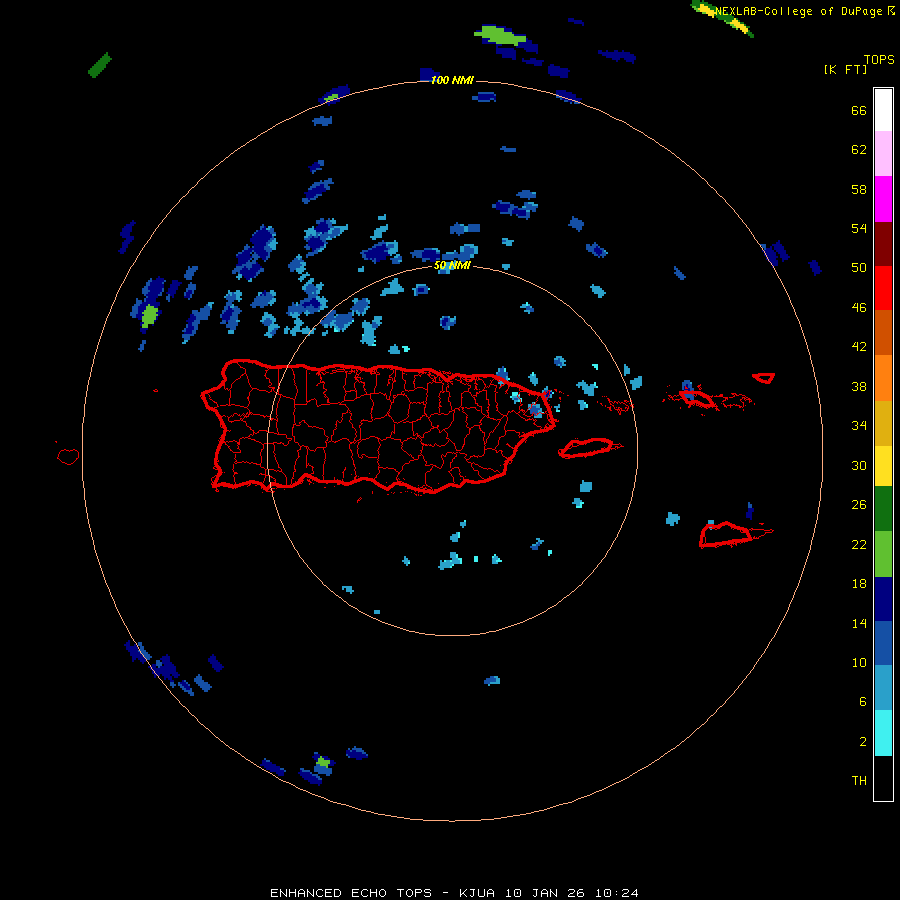This screenshot has height=900, width=900.
Task: Click the 'NEXLAB-College of DuPage' credit text
Action: (x=798, y=11)
